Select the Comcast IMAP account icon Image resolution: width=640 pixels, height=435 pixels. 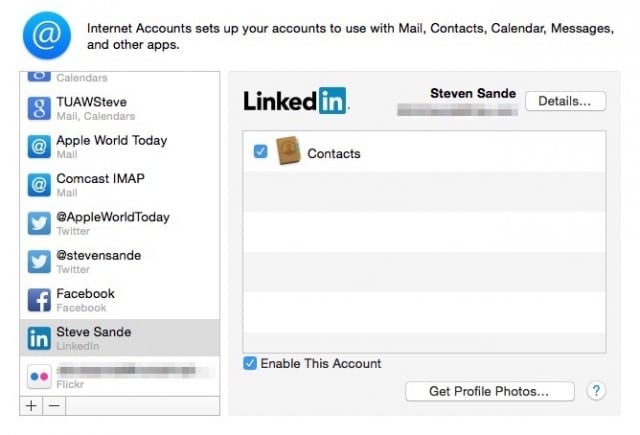point(39,185)
